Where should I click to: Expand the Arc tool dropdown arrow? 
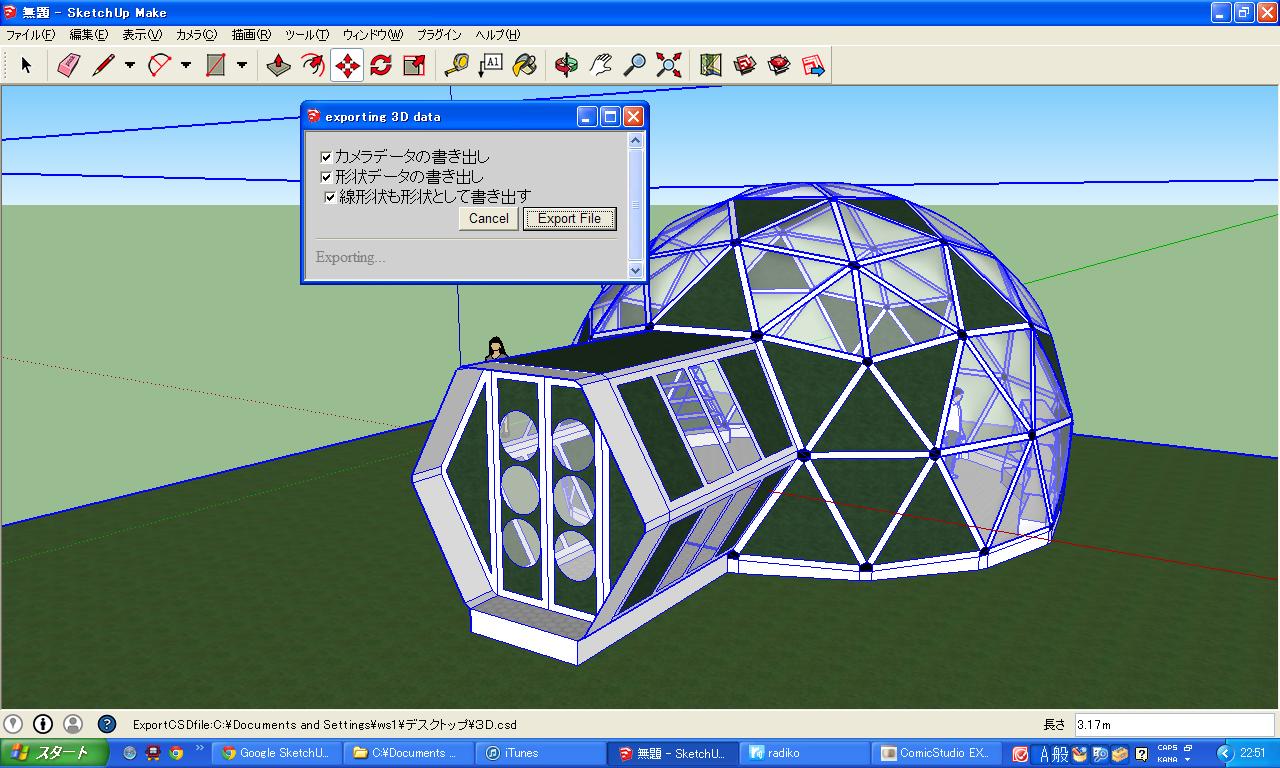186,66
